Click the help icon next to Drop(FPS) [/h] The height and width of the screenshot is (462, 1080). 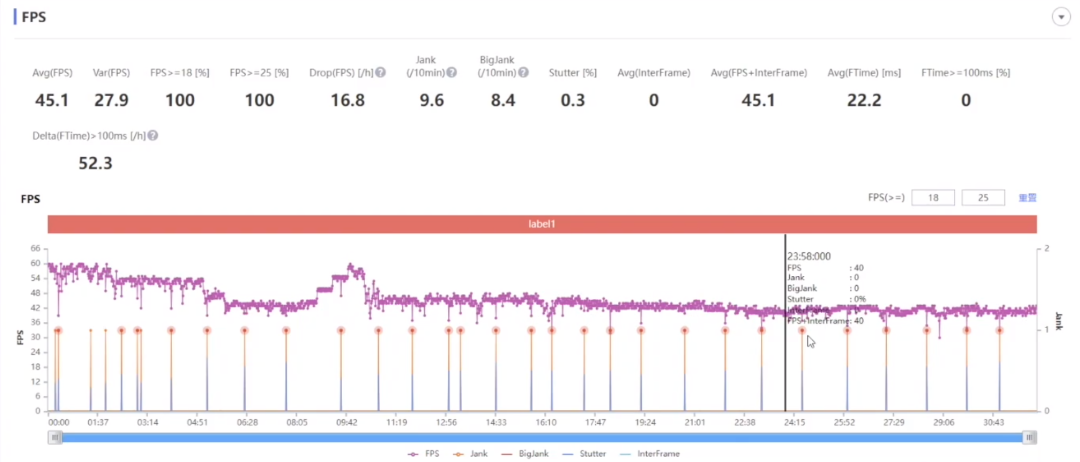tap(380, 73)
